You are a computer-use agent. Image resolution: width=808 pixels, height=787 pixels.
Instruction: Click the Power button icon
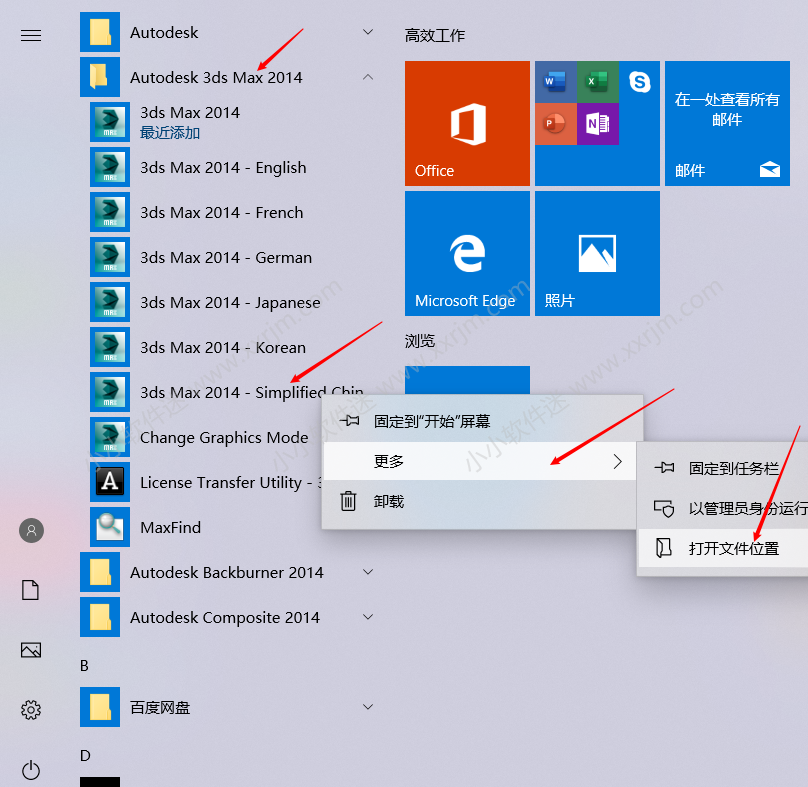coord(31,769)
